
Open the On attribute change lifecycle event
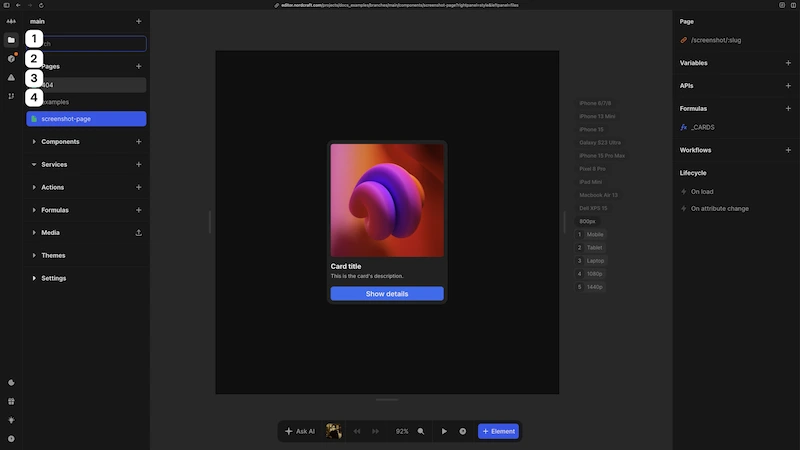click(719, 209)
